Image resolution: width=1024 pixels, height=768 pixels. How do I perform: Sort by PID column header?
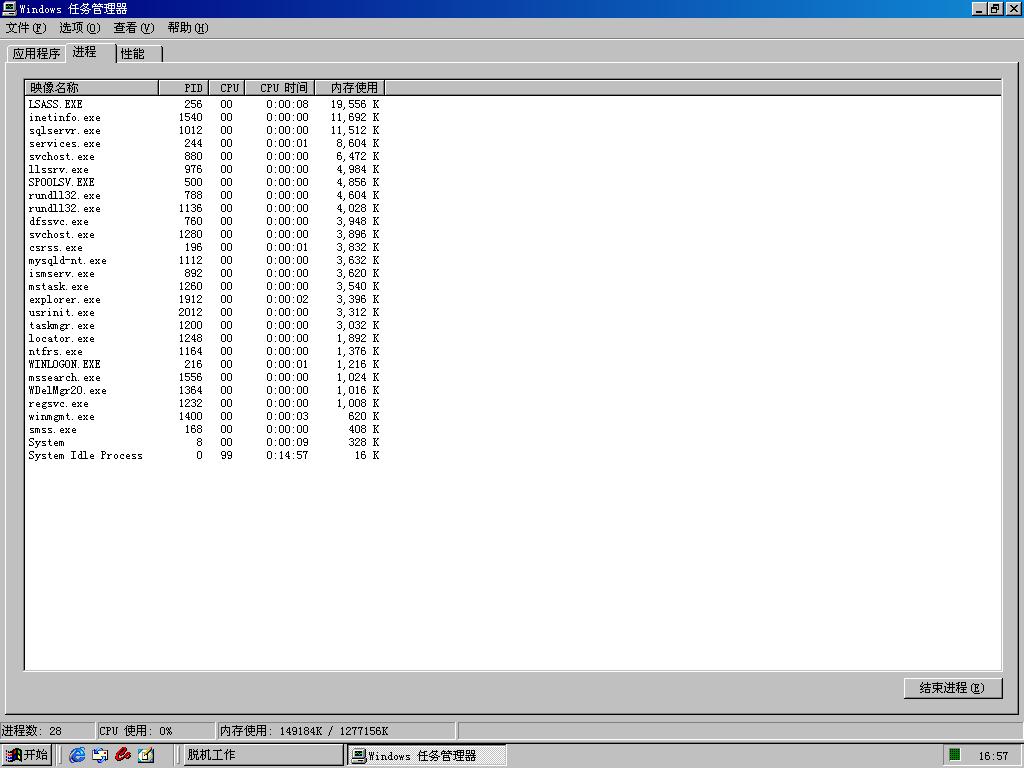pos(184,88)
